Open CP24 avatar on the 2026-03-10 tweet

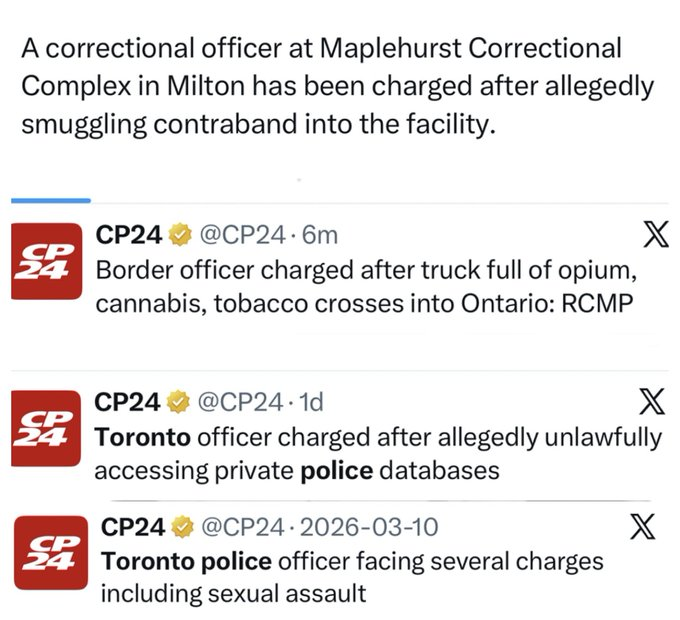51,552
